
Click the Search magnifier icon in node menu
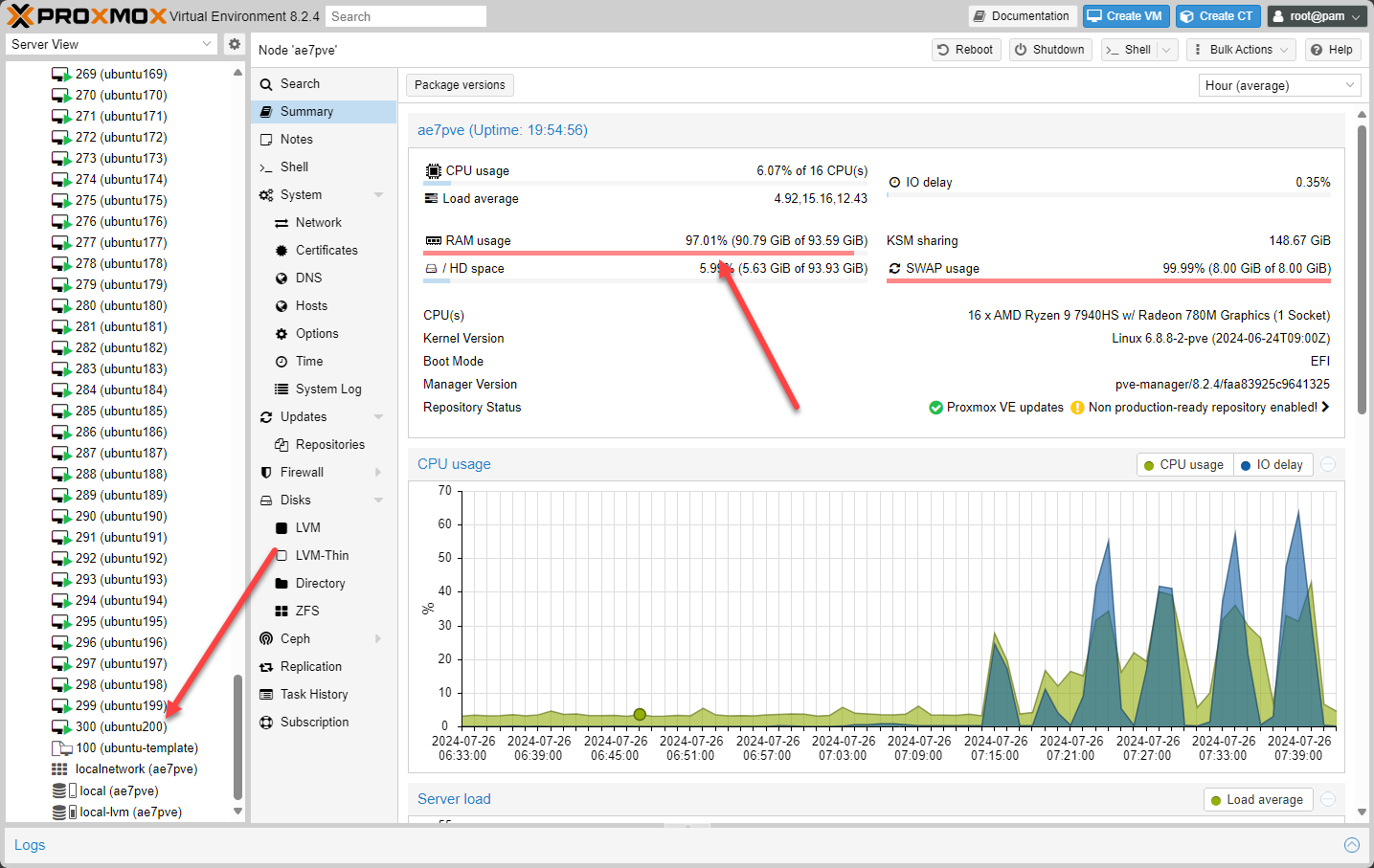266,84
